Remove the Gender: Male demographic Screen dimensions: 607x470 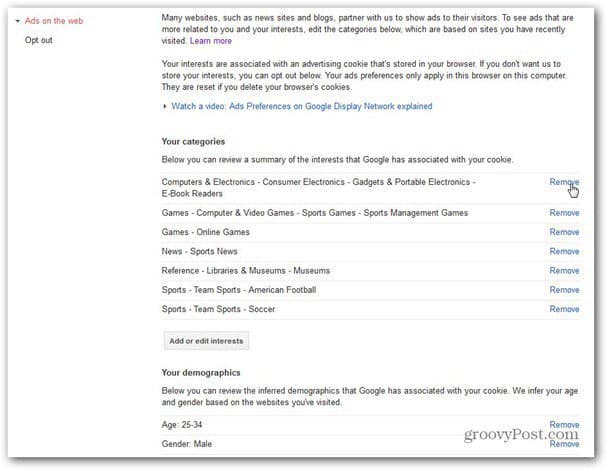[564, 444]
